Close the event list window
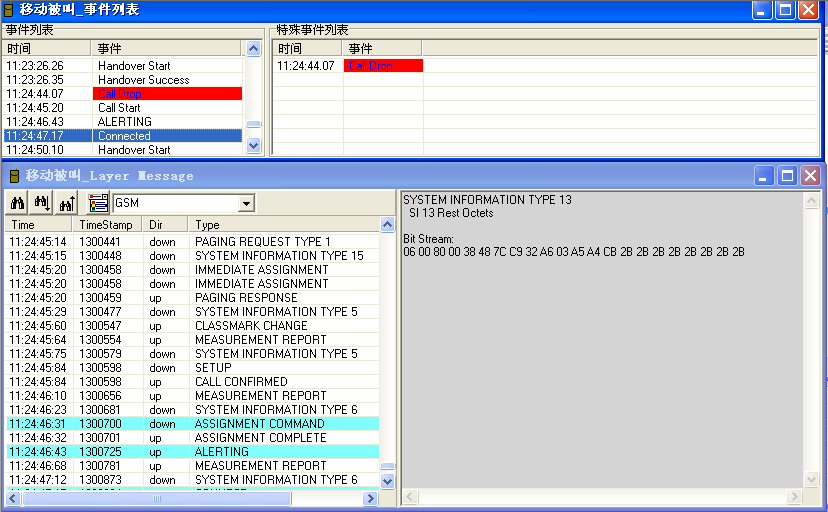 coord(808,10)
